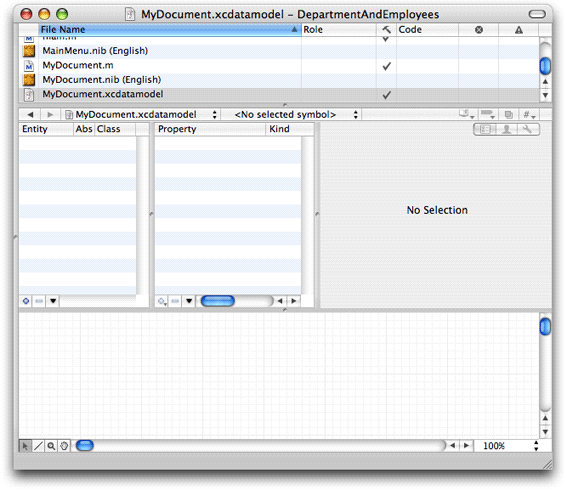Add a new entity with plus button

coord(26,301)
